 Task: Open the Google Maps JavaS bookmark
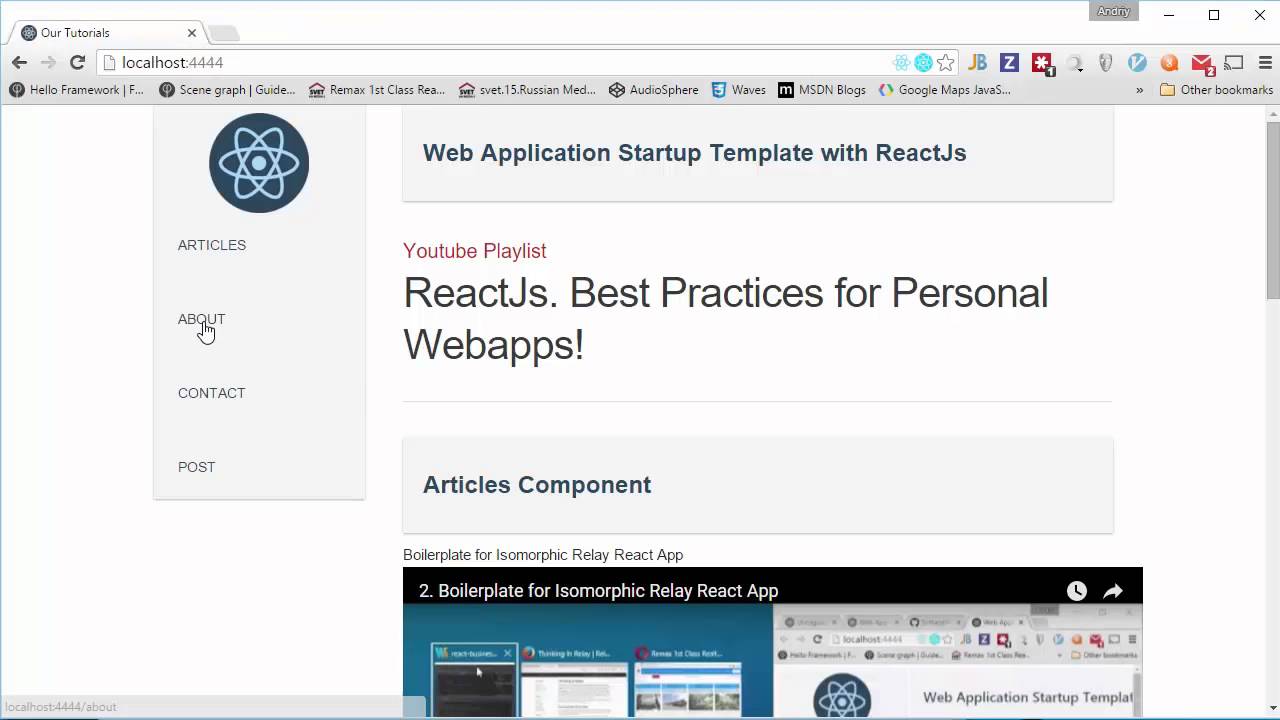945,90
